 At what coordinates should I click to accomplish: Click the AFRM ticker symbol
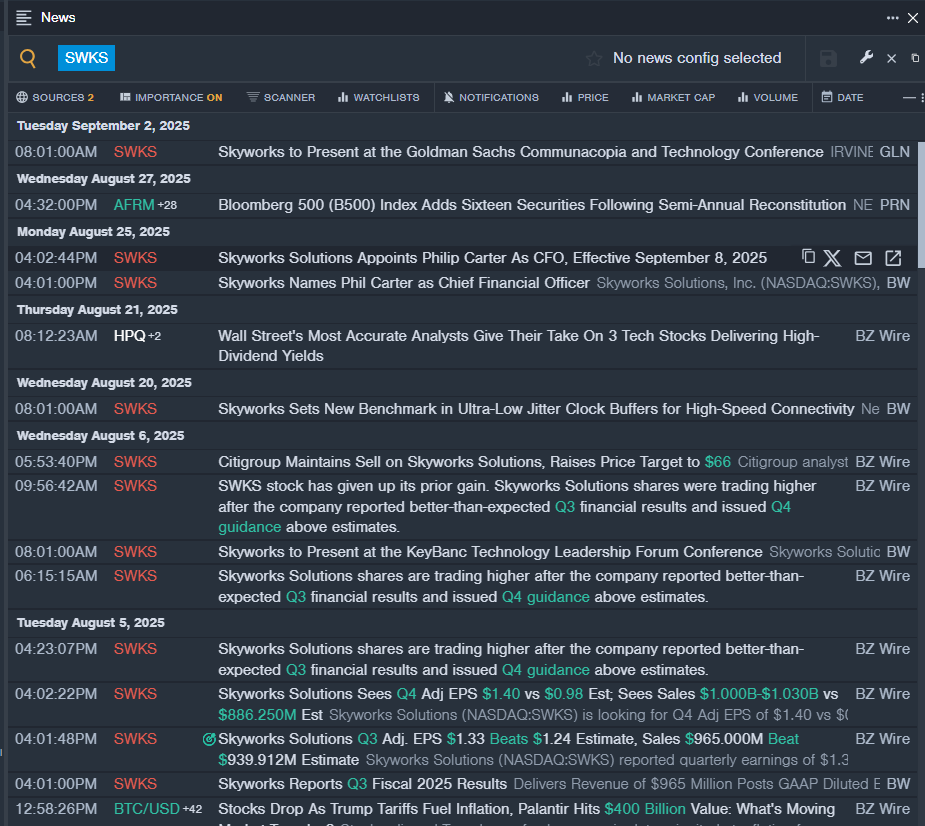[x=134, y=205]
